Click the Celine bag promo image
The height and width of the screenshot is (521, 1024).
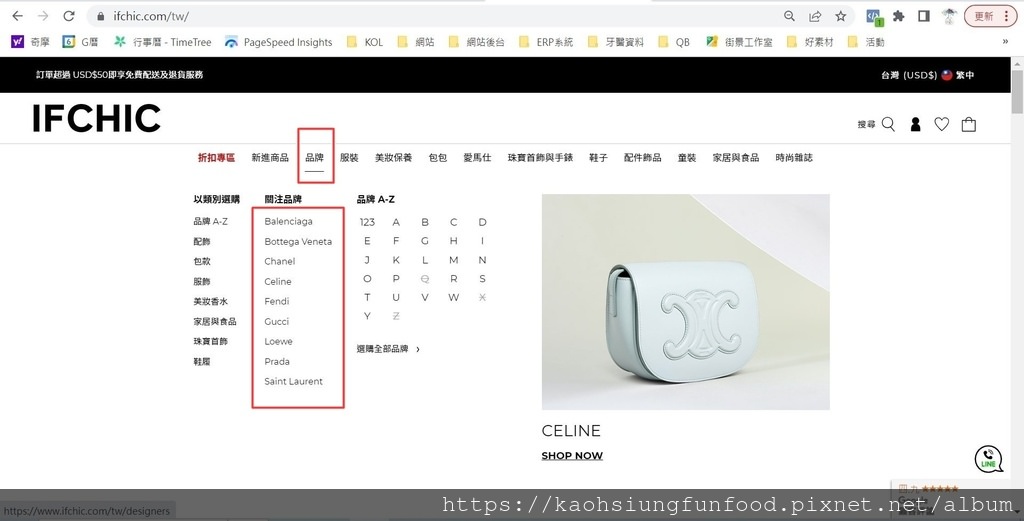tap(686, 302)
